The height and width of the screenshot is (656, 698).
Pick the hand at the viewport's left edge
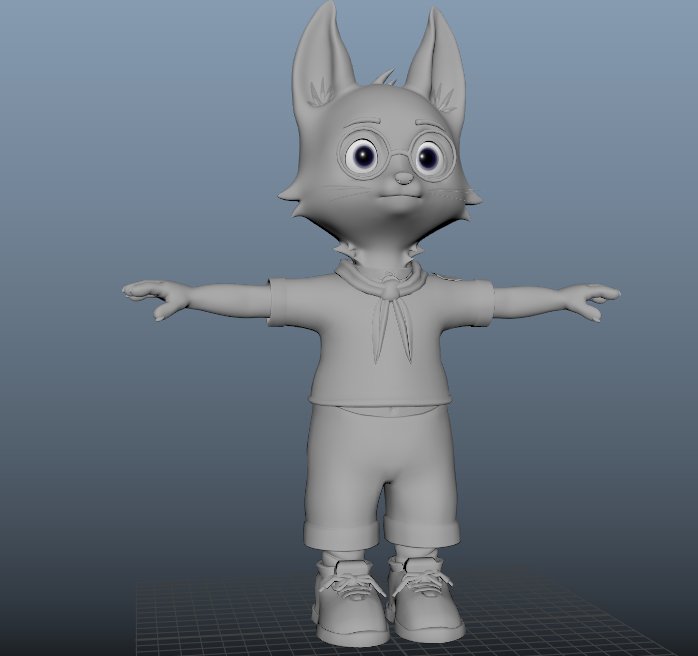click(152, 297)
